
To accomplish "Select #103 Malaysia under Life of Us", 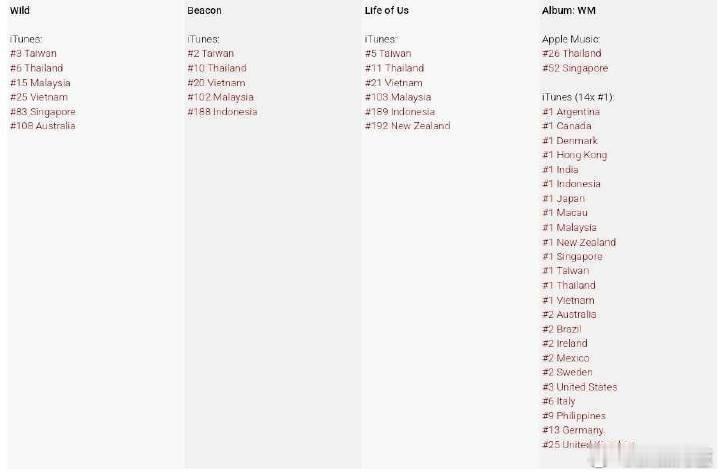I will point(398,97).
